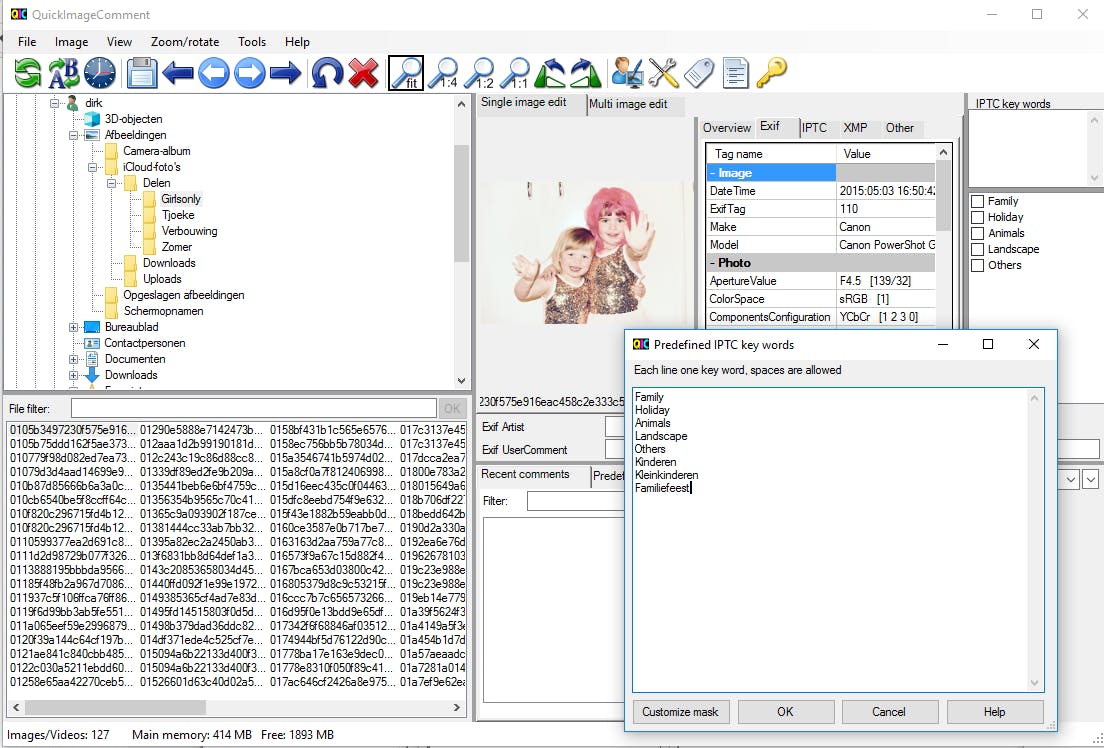Screen dimensions: 1104x748
Task: Select the Contactpersonen folder icon in tree
Action: pyautogui.click(x=92, y=343)
